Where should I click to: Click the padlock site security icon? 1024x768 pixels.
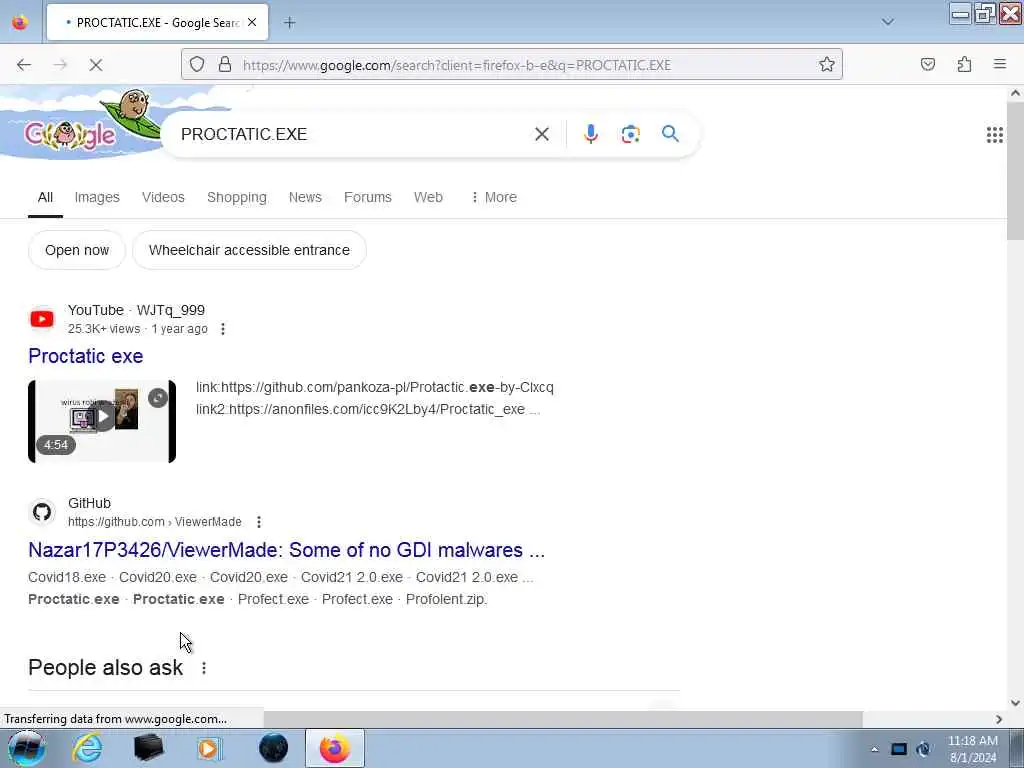point(225,64)
